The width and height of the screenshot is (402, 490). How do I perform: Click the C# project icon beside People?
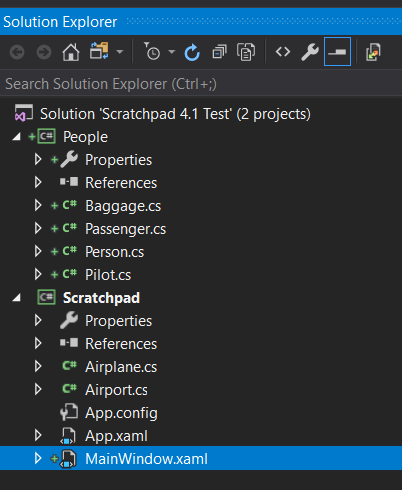tap(46, 137)
